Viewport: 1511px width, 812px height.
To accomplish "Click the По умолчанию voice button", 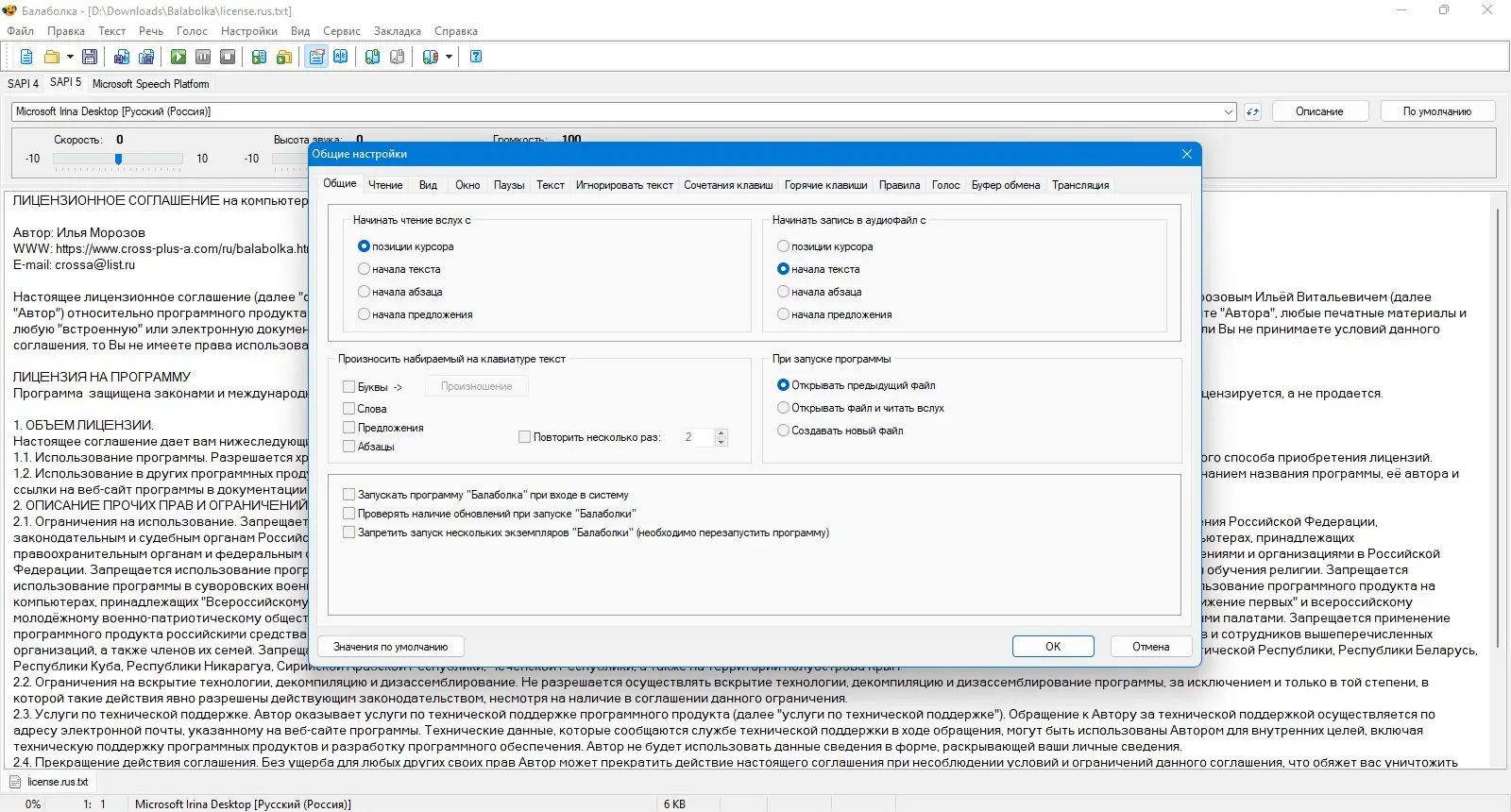I will [1437, 111].
